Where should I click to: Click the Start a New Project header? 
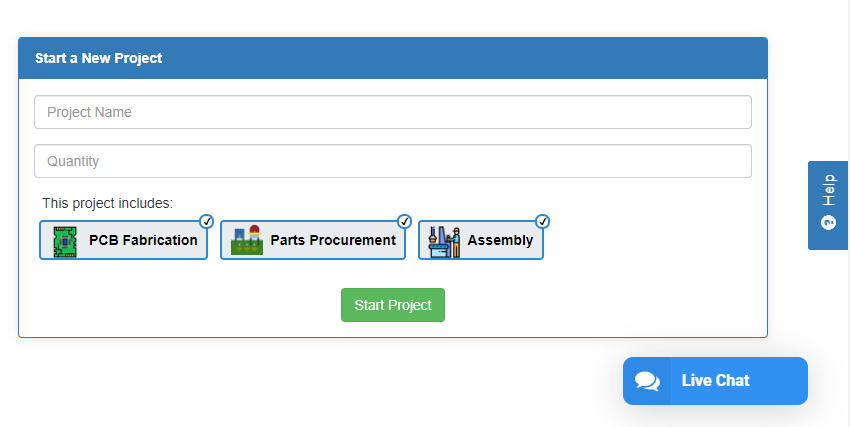[x=99, y=58]
